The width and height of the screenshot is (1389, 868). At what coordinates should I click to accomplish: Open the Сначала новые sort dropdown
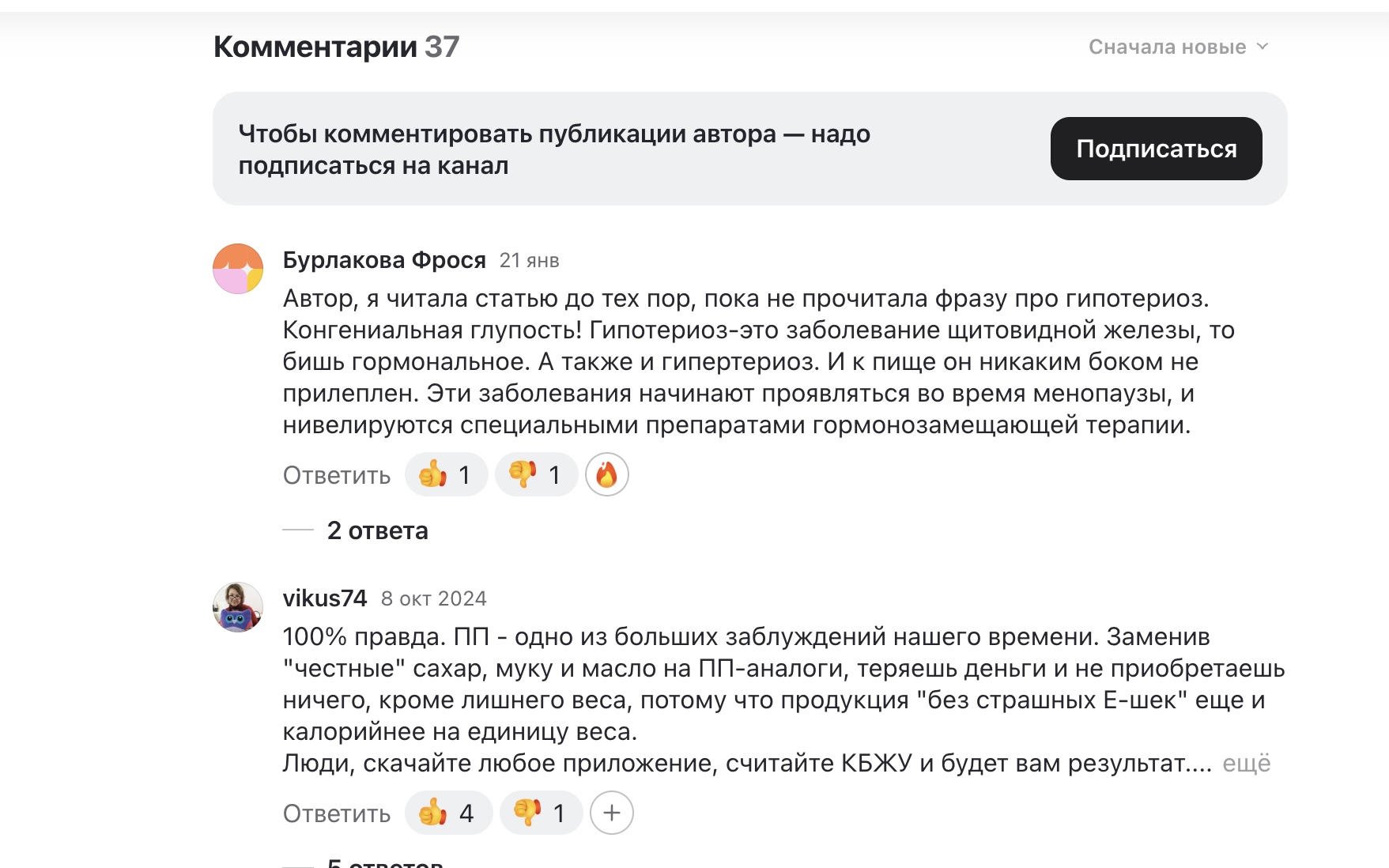click(1178, 47)
